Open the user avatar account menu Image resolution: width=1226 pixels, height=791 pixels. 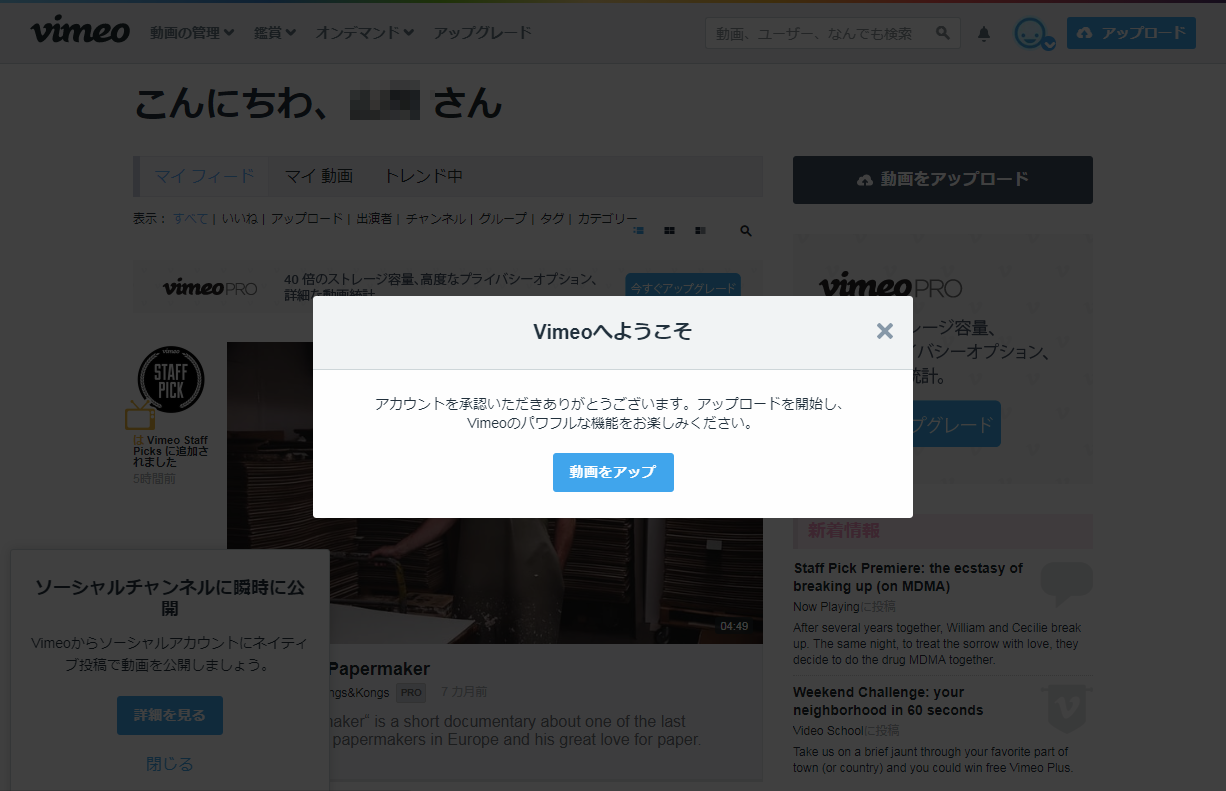[x=1030, y=33]
